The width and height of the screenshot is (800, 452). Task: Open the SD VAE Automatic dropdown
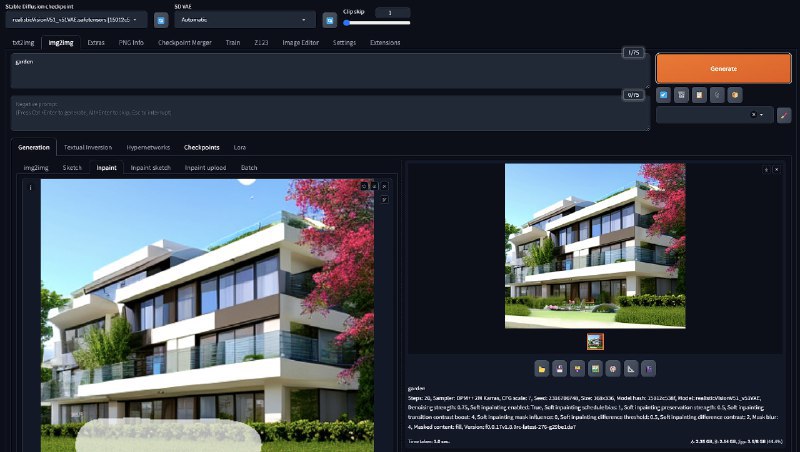[x=245, y=20]
